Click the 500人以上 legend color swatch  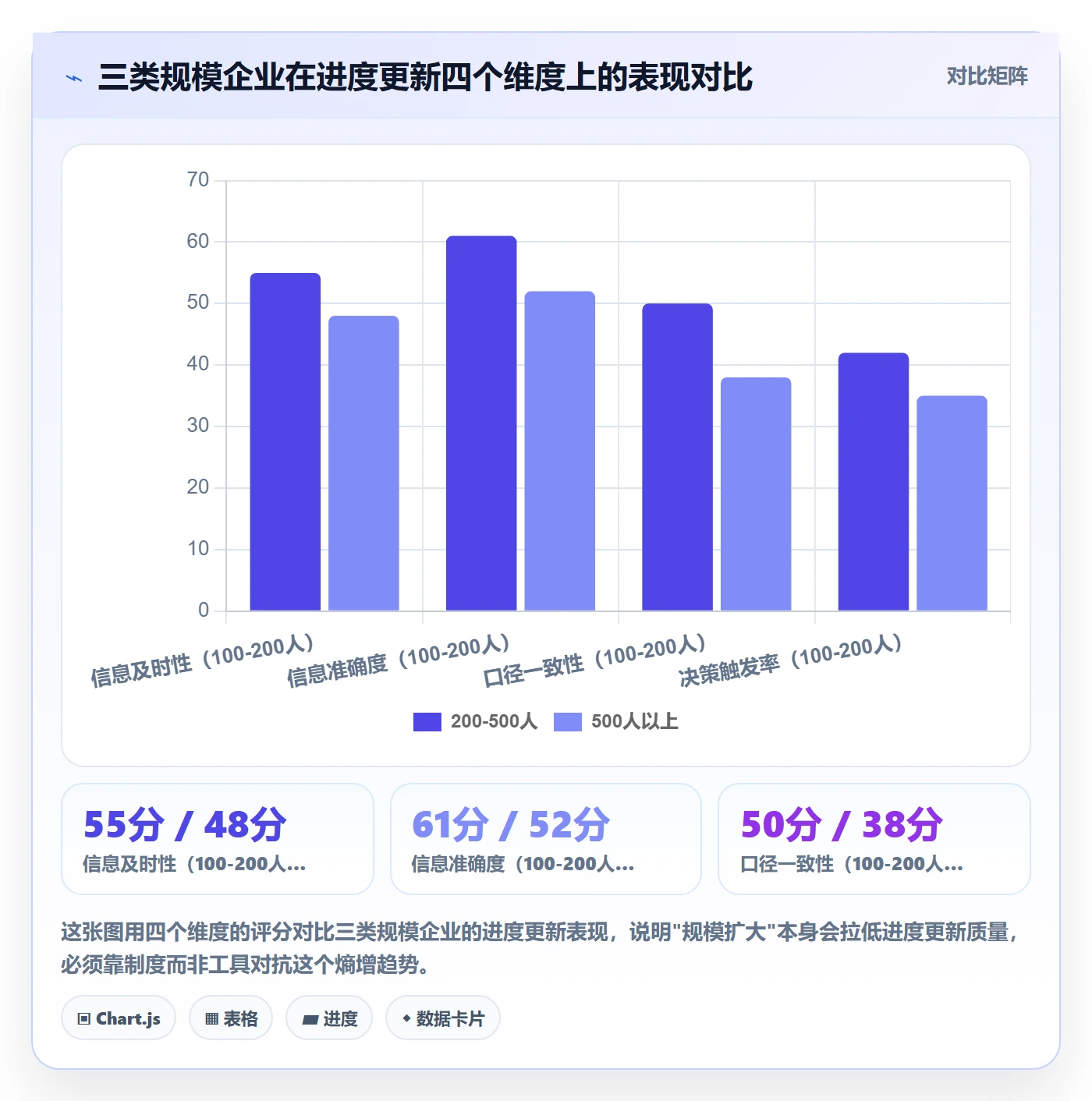tap(568, 722)
